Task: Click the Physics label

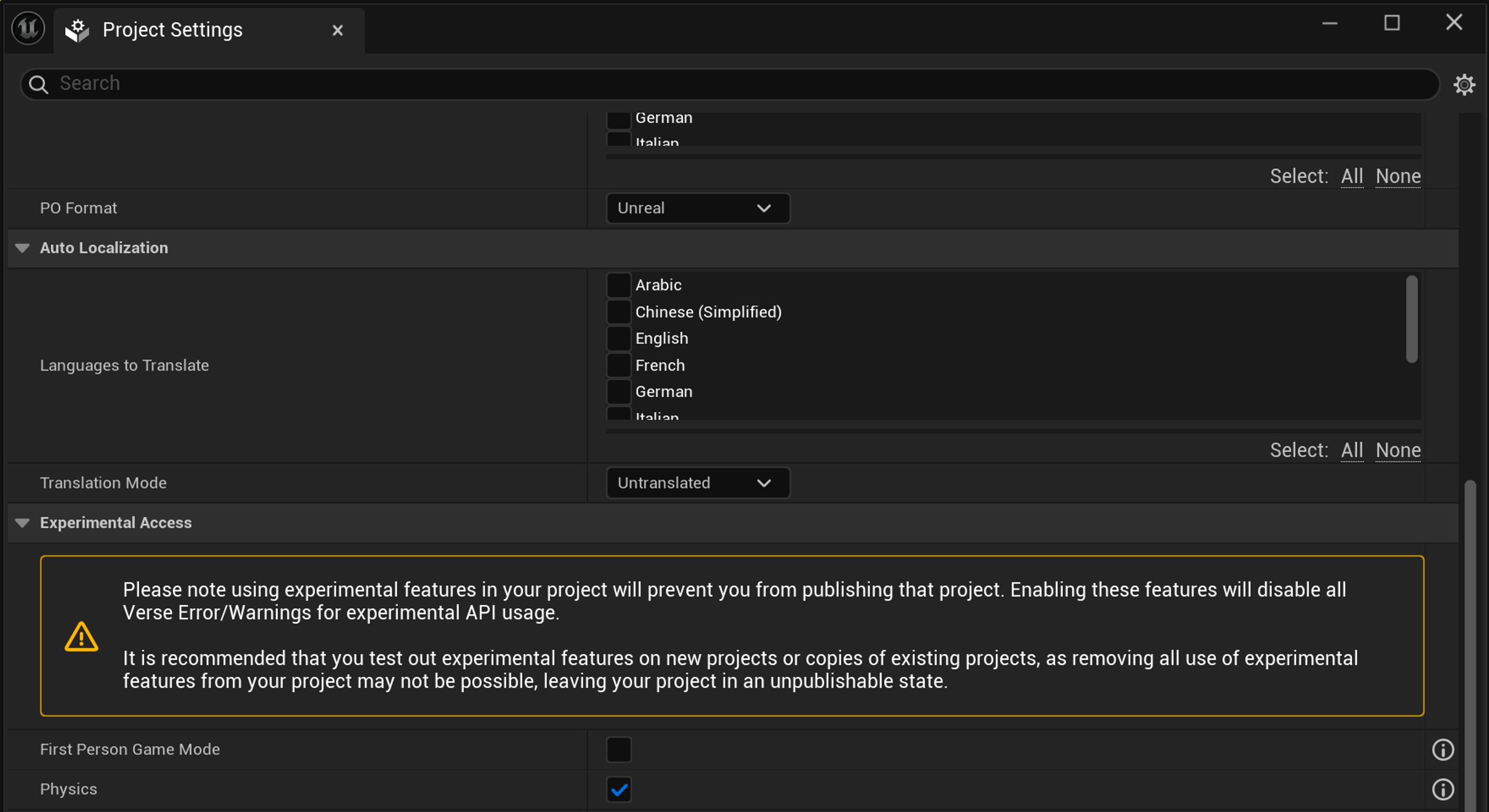Action: tap(68, 790)
